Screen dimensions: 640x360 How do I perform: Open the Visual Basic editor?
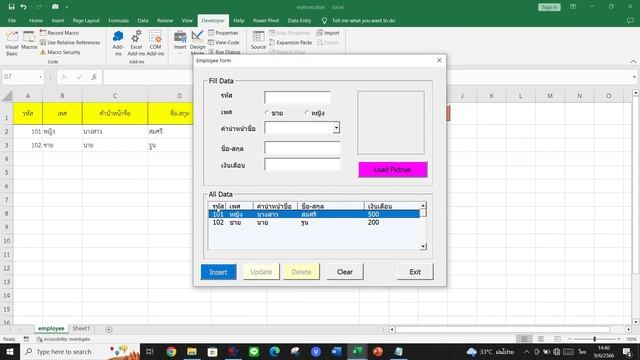[x=12, y=43]
